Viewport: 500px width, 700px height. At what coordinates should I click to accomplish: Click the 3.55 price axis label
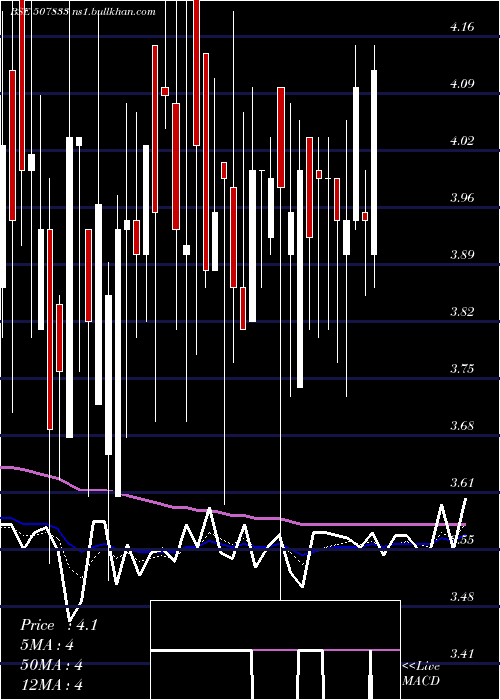pyautogui.click(x=462, y=539)
